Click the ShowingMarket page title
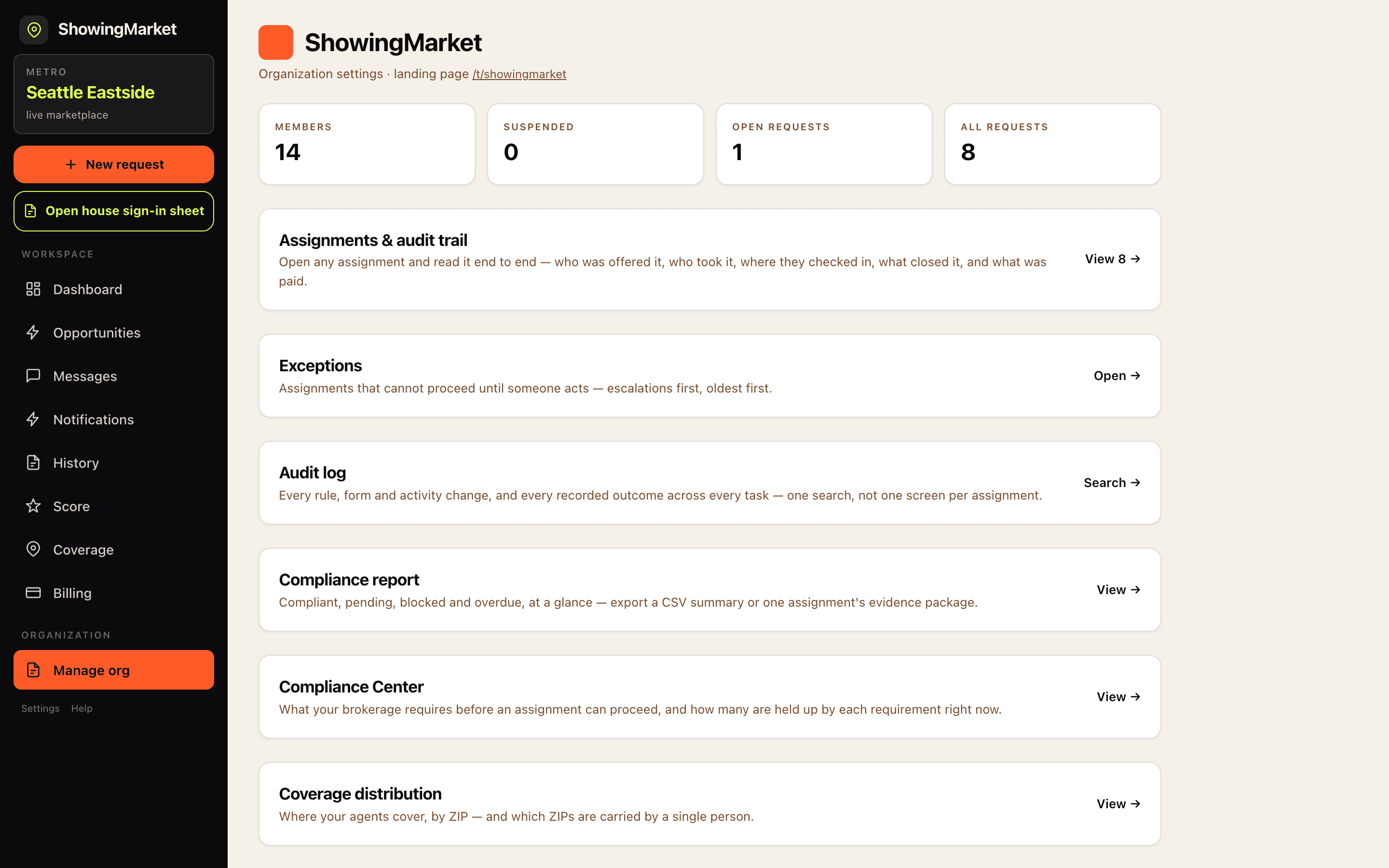1389x868 pixels. click(x=393, y=42)
